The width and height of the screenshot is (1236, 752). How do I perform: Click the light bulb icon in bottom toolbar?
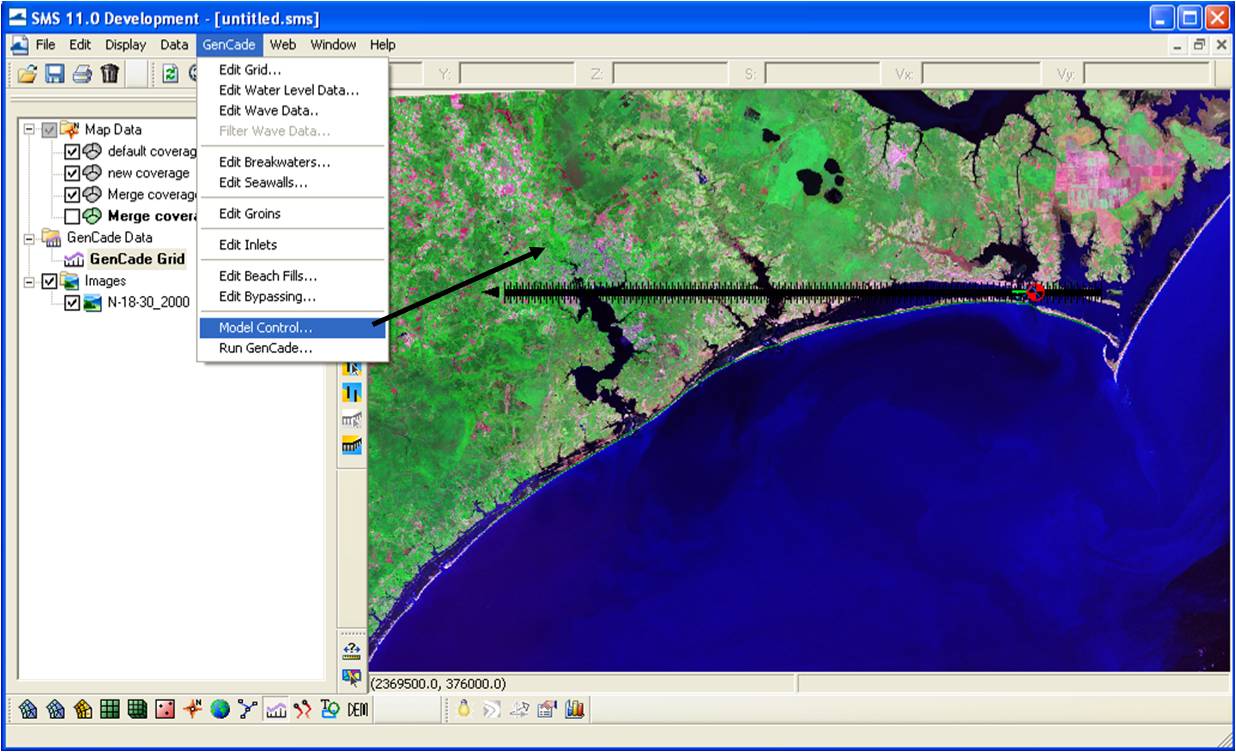coord(464,709)
